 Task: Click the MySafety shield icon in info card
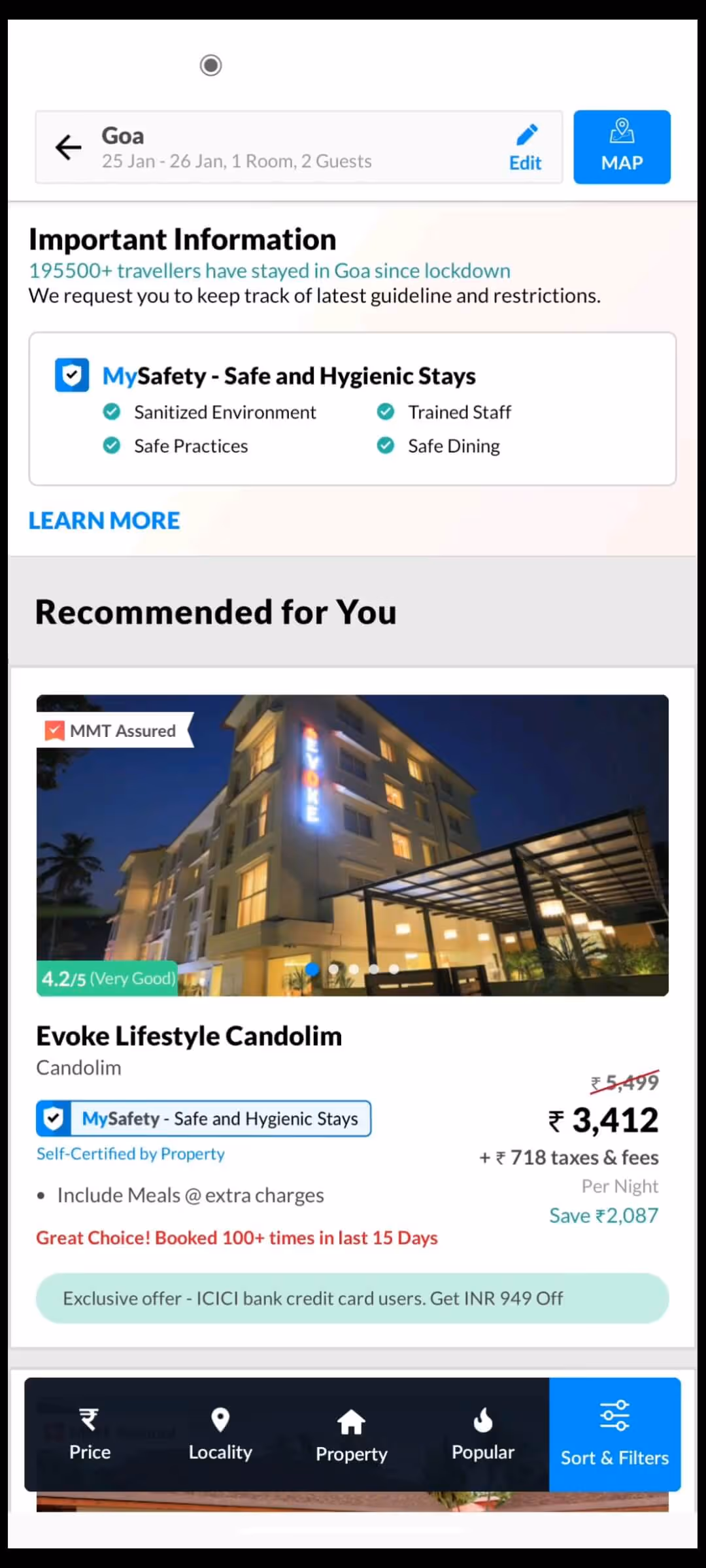(x=72, y=375)
